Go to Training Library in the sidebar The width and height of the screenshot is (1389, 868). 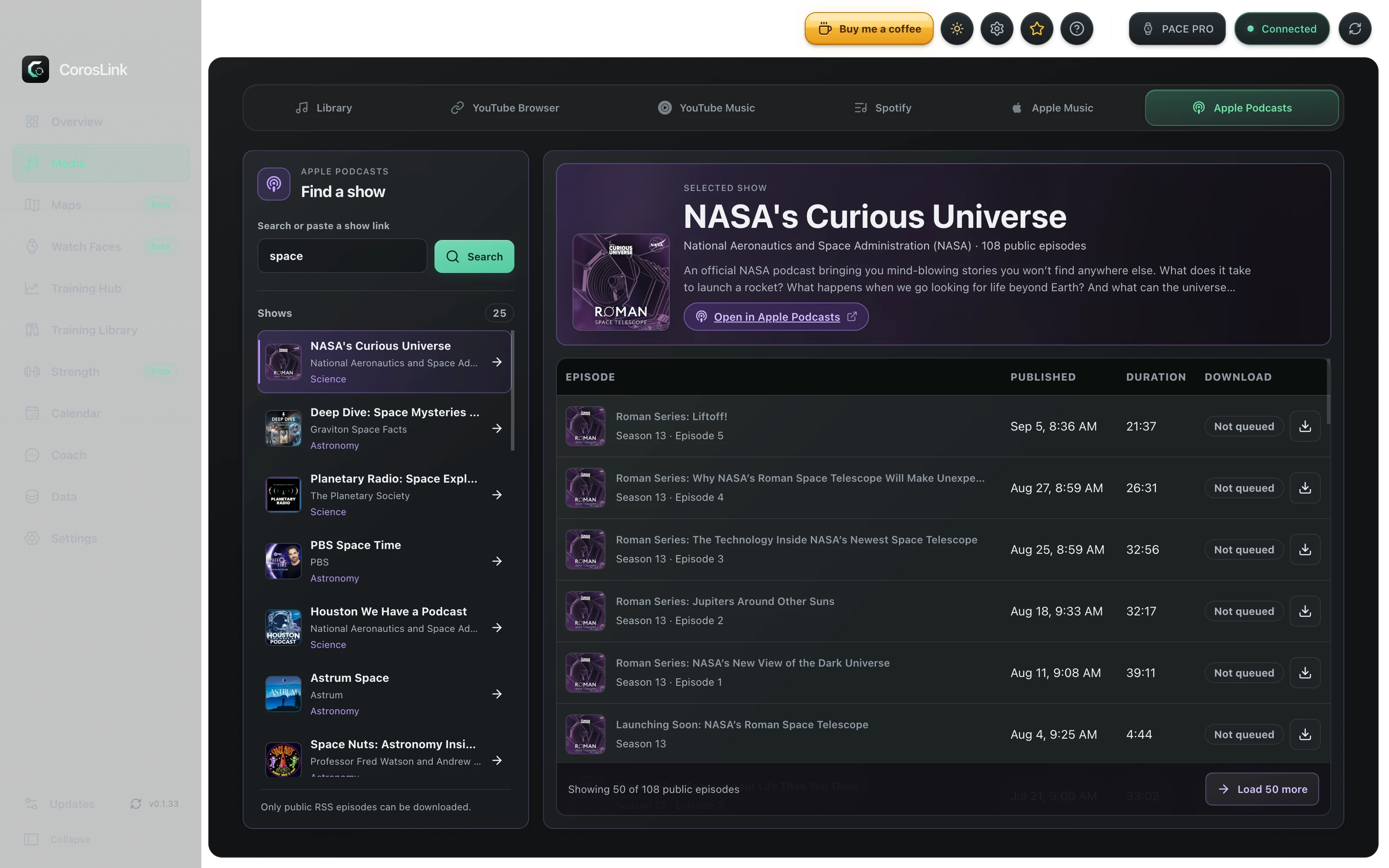pos(100,330)
